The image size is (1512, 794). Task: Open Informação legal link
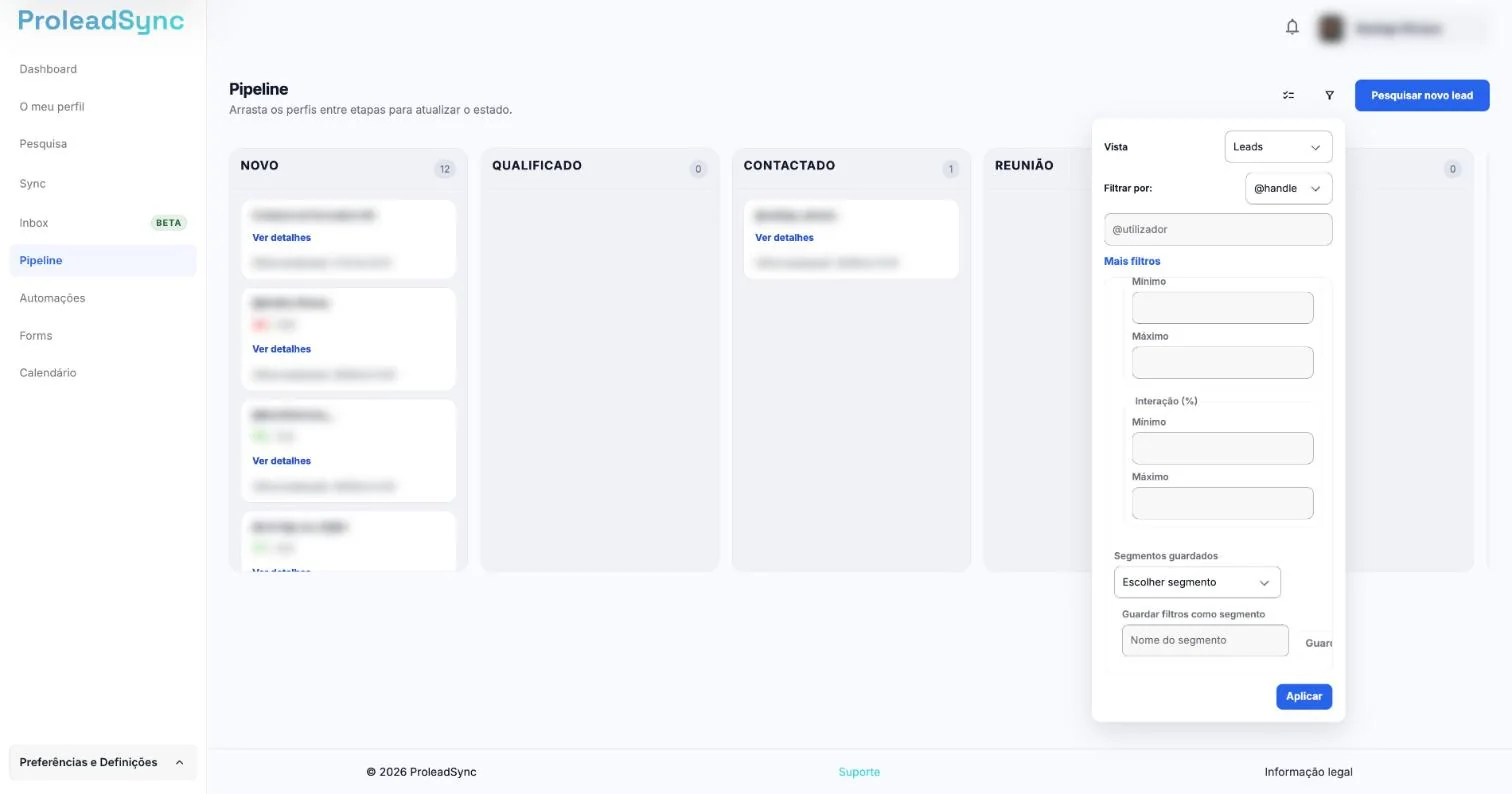pos(1308,772)
